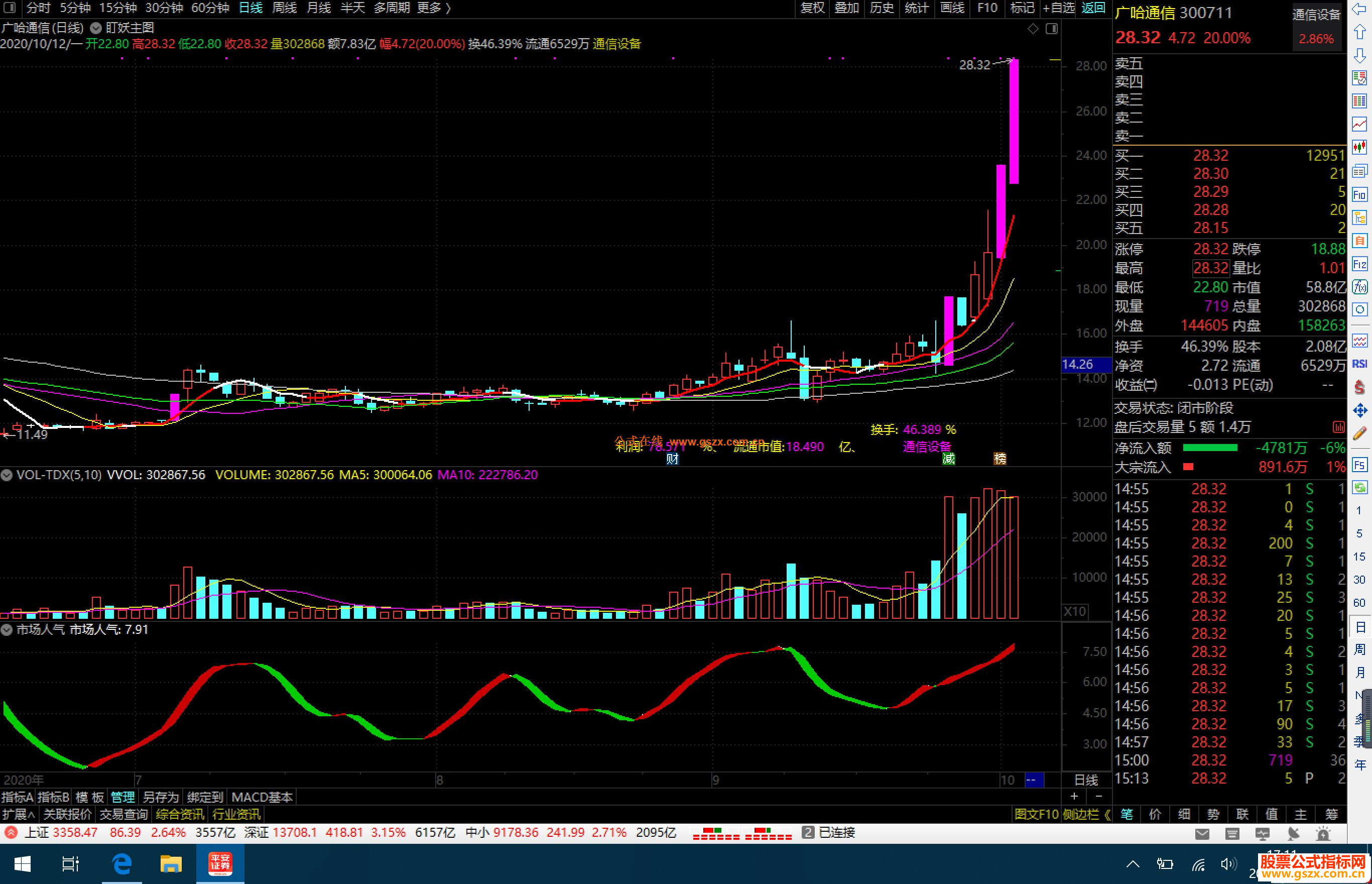Viewport: 1372px width, 884px height.
Task: Open the tree structure sidebar icon
Action: coord(1359,217)
